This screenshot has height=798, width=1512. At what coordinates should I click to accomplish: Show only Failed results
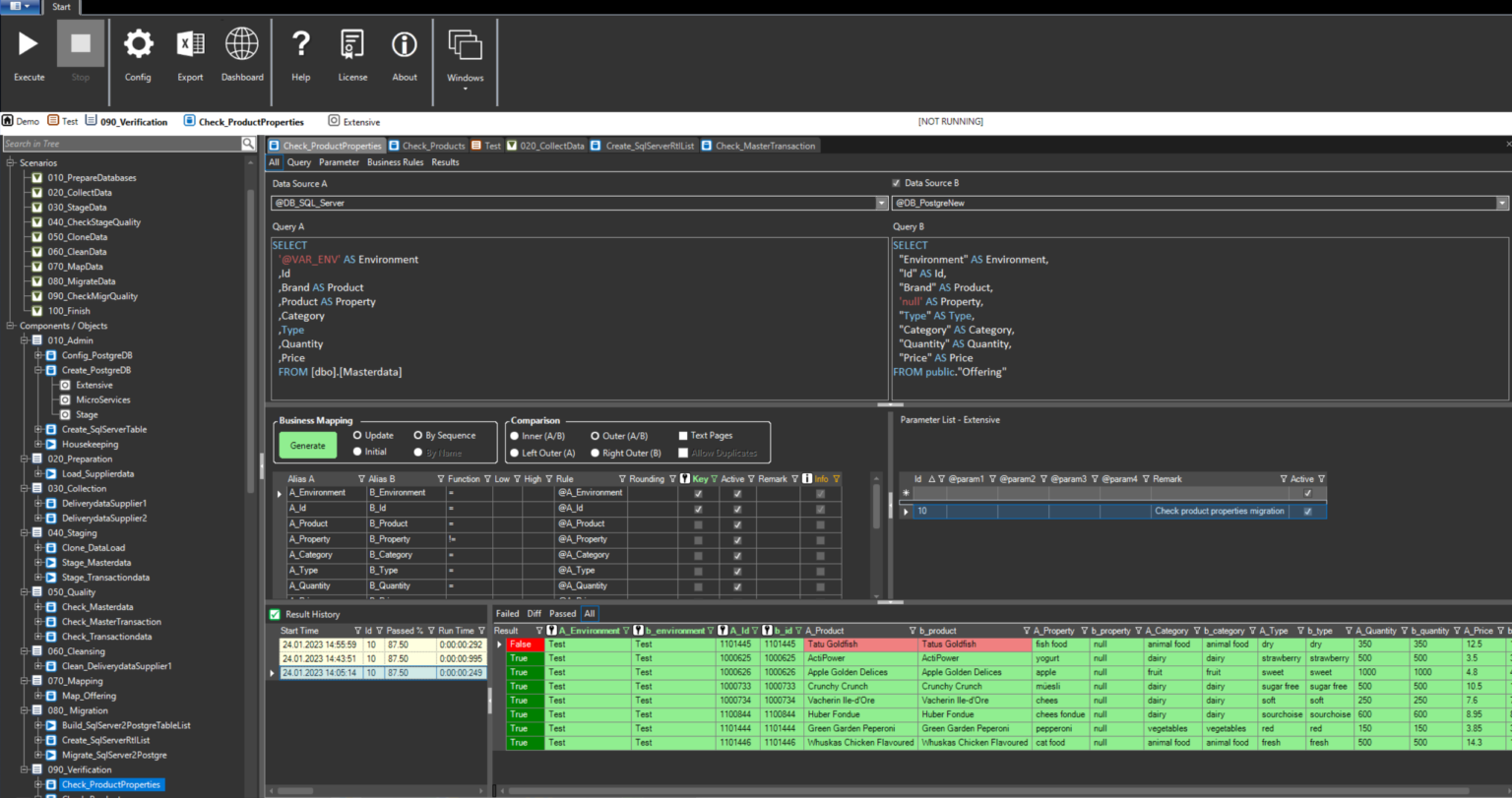507,613
